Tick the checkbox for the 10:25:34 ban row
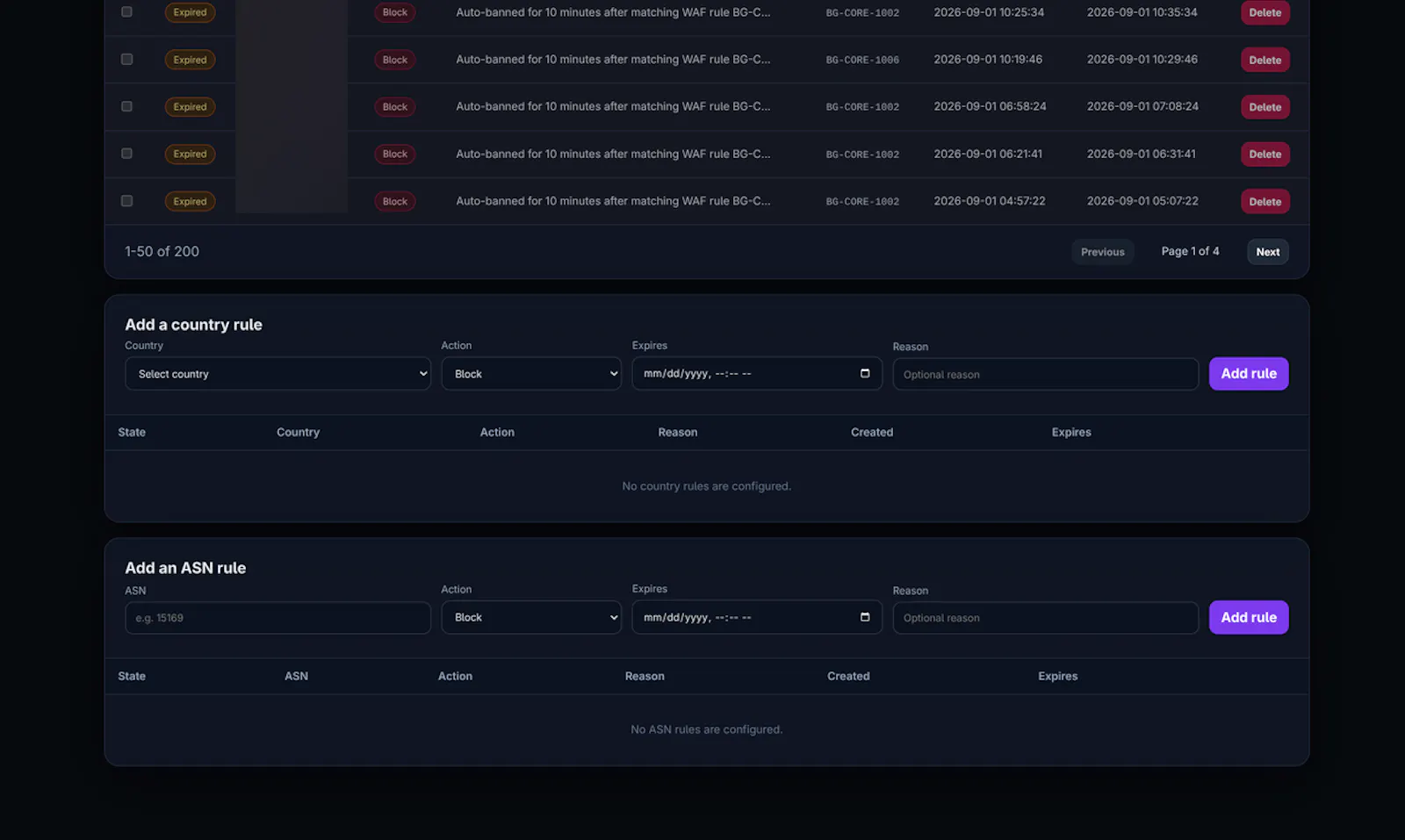The image size is (1405, 840). point(126,12)
